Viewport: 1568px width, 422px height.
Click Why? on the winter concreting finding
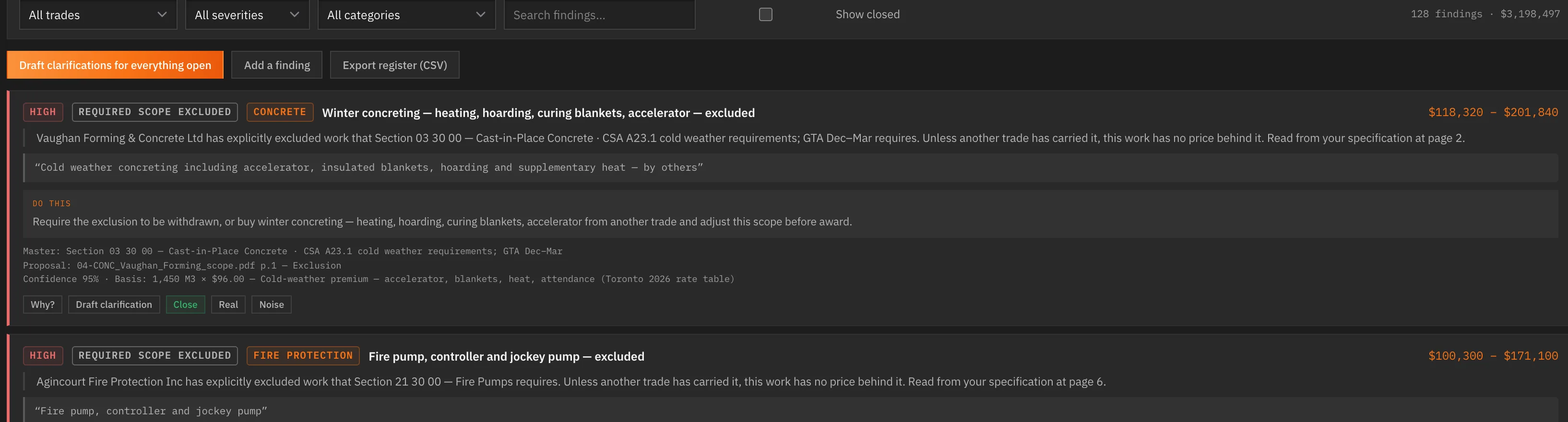coord(43,305)
